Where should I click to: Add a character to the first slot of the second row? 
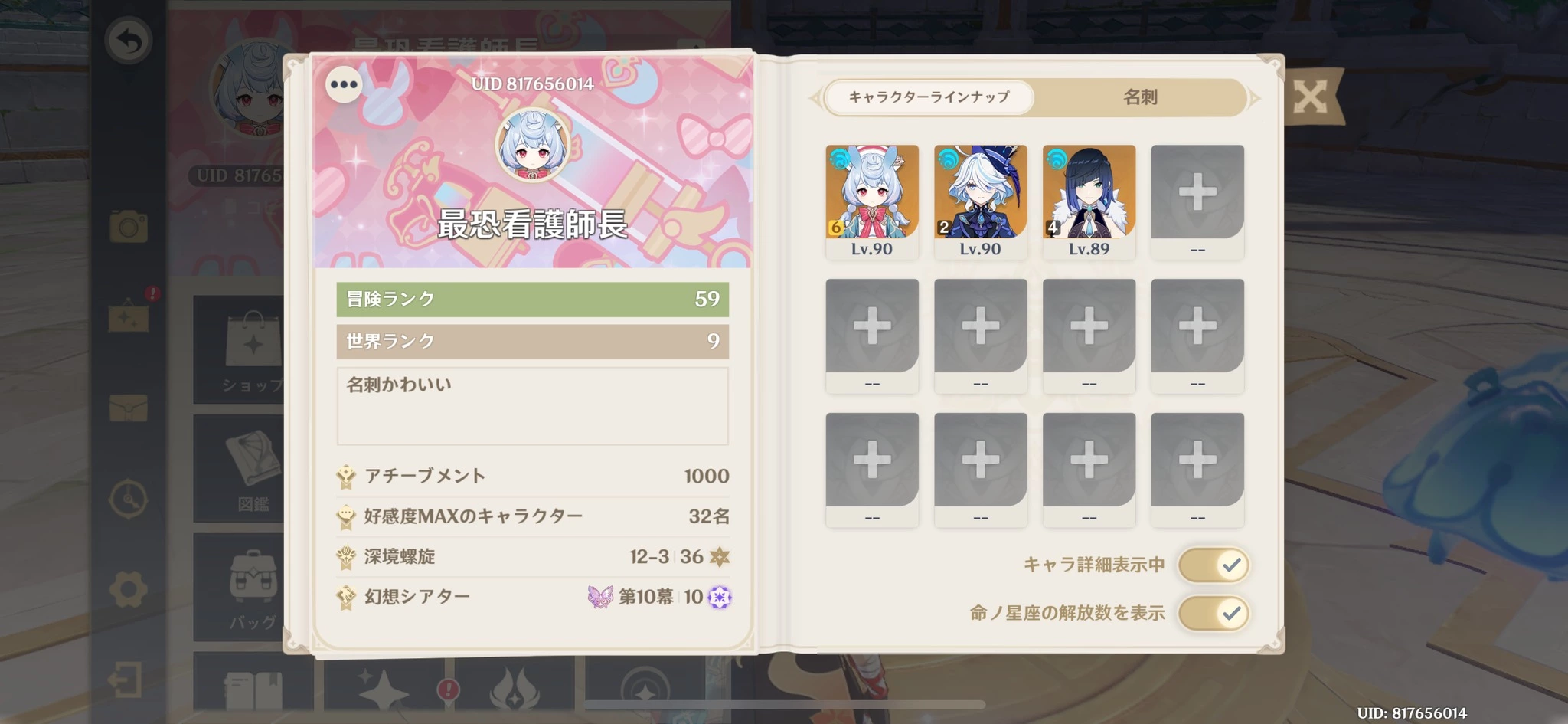[x=872, y=336]
